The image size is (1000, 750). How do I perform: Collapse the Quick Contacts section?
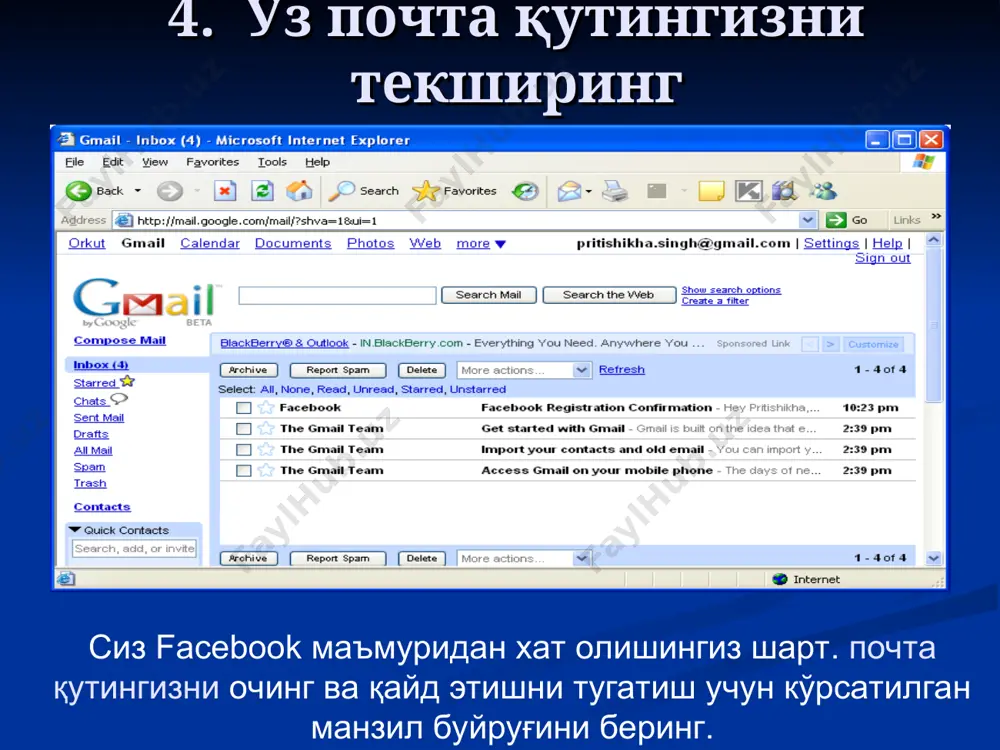point(75,530)
